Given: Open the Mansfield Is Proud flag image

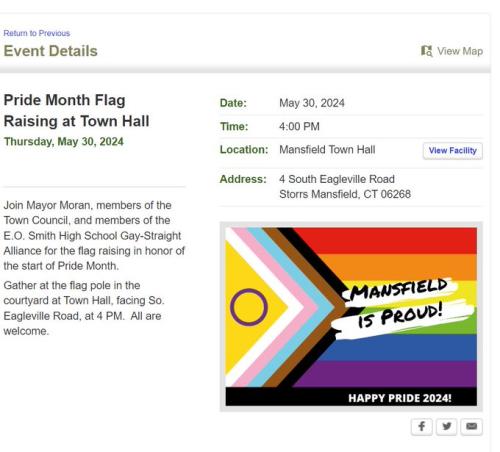Looking at the screenshot, I should click(x=351, y=316).
